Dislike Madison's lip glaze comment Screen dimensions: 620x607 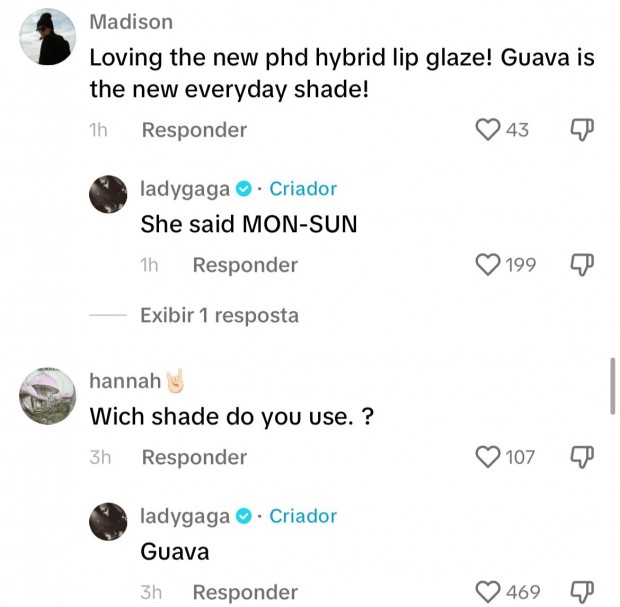coord(582,130)
